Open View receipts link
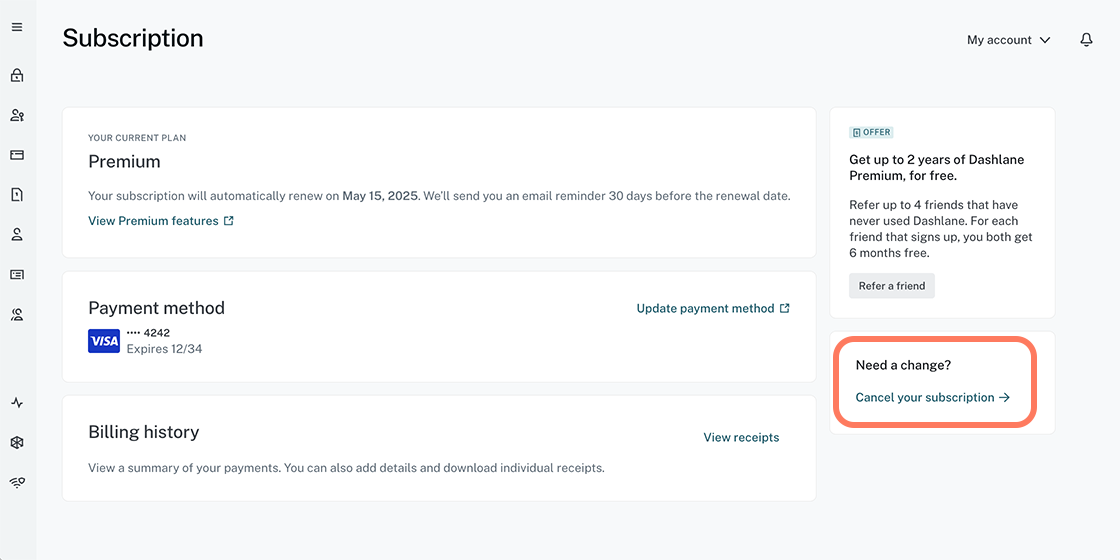The height and width of the screenshot is (560, 1120). coord(741,437)
